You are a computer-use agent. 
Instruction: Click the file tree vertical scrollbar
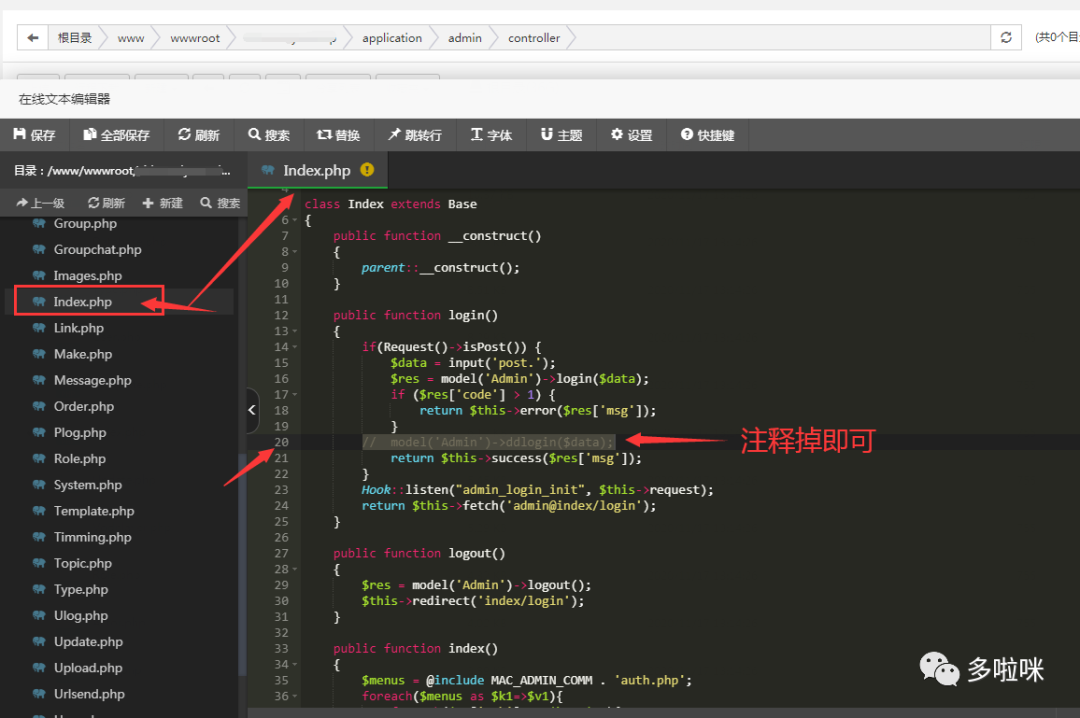pos(242,565)
